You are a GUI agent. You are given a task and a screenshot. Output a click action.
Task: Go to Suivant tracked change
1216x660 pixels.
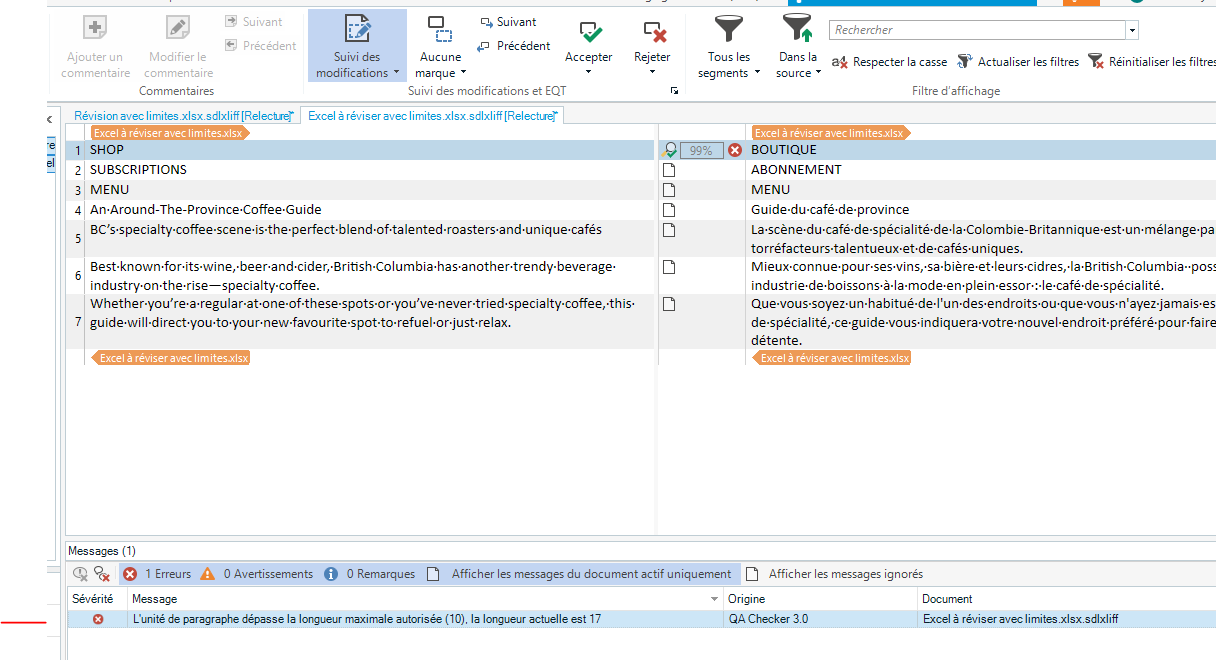508,22
